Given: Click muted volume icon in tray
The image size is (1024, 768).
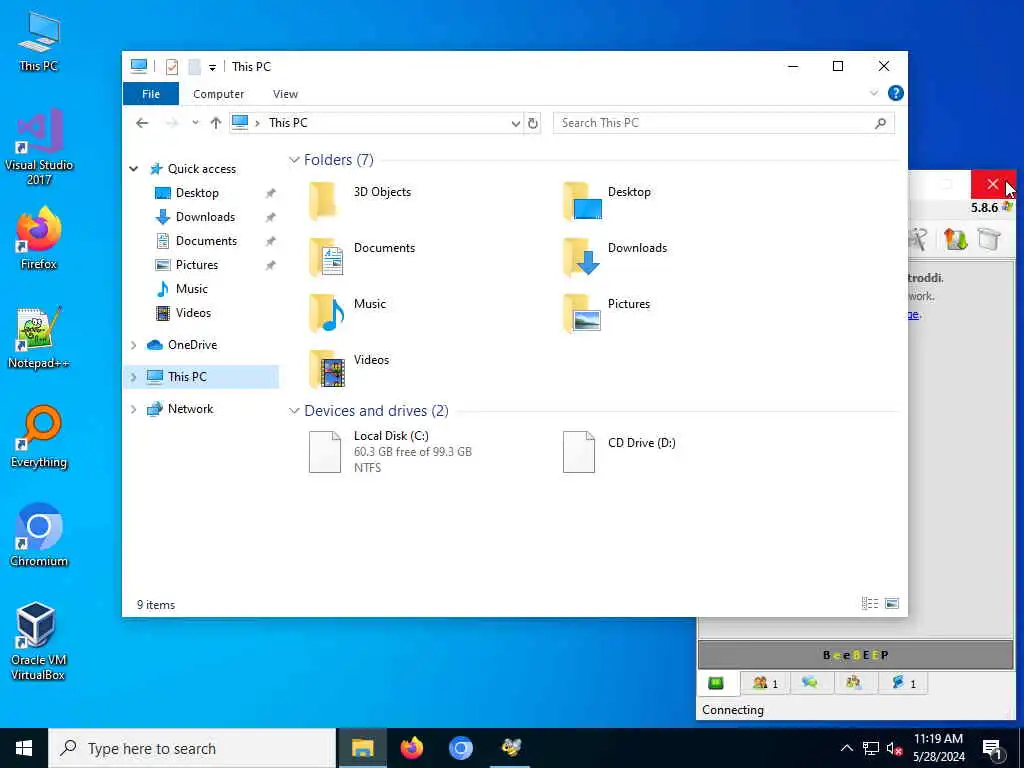Looking at the screenshot, I should 894,748.
